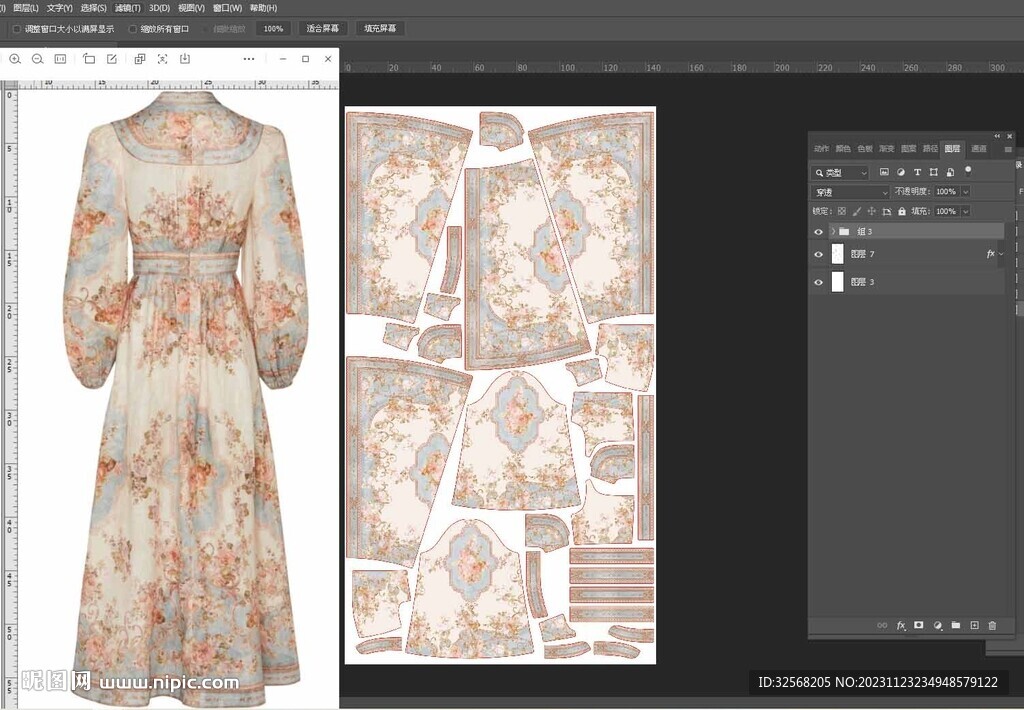The width and height of the screenshot is (1024, 710).
Task: Hide the 组 3 group visibility eye
Action: point(818,231)
